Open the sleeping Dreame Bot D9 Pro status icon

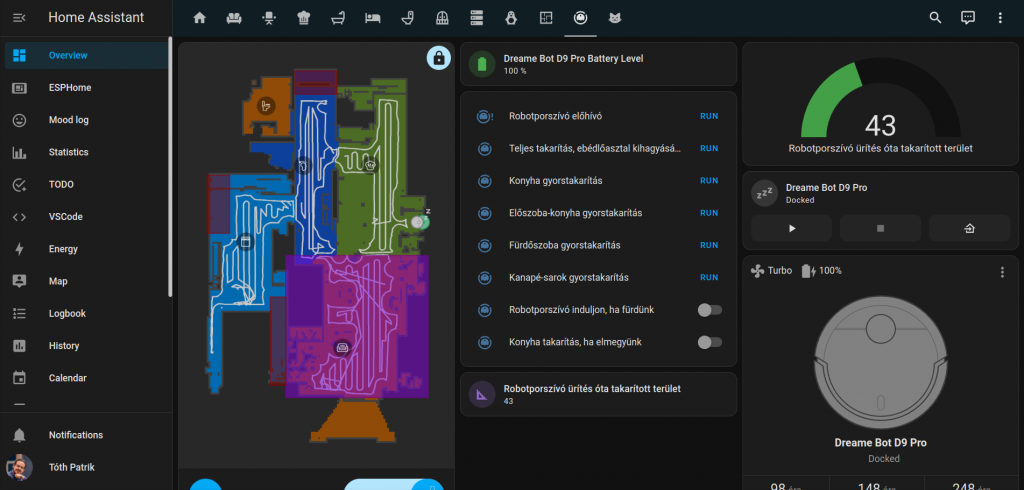coord(764,193)
